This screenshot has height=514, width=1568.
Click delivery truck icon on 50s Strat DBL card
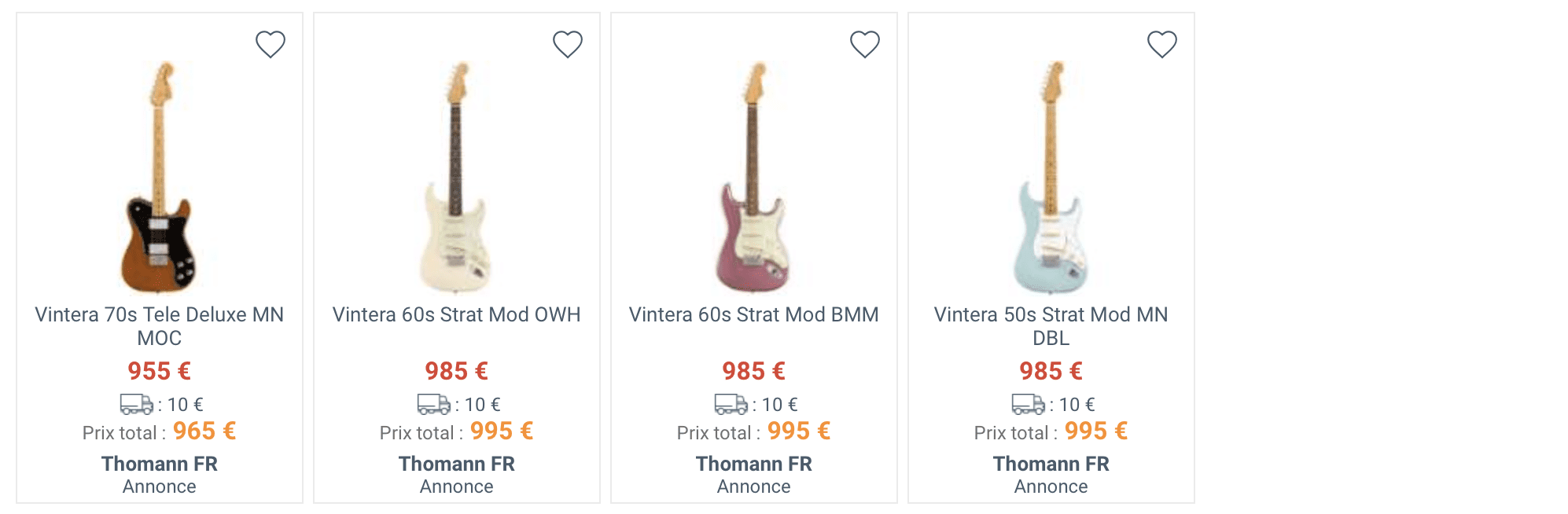coord(1028,404)
